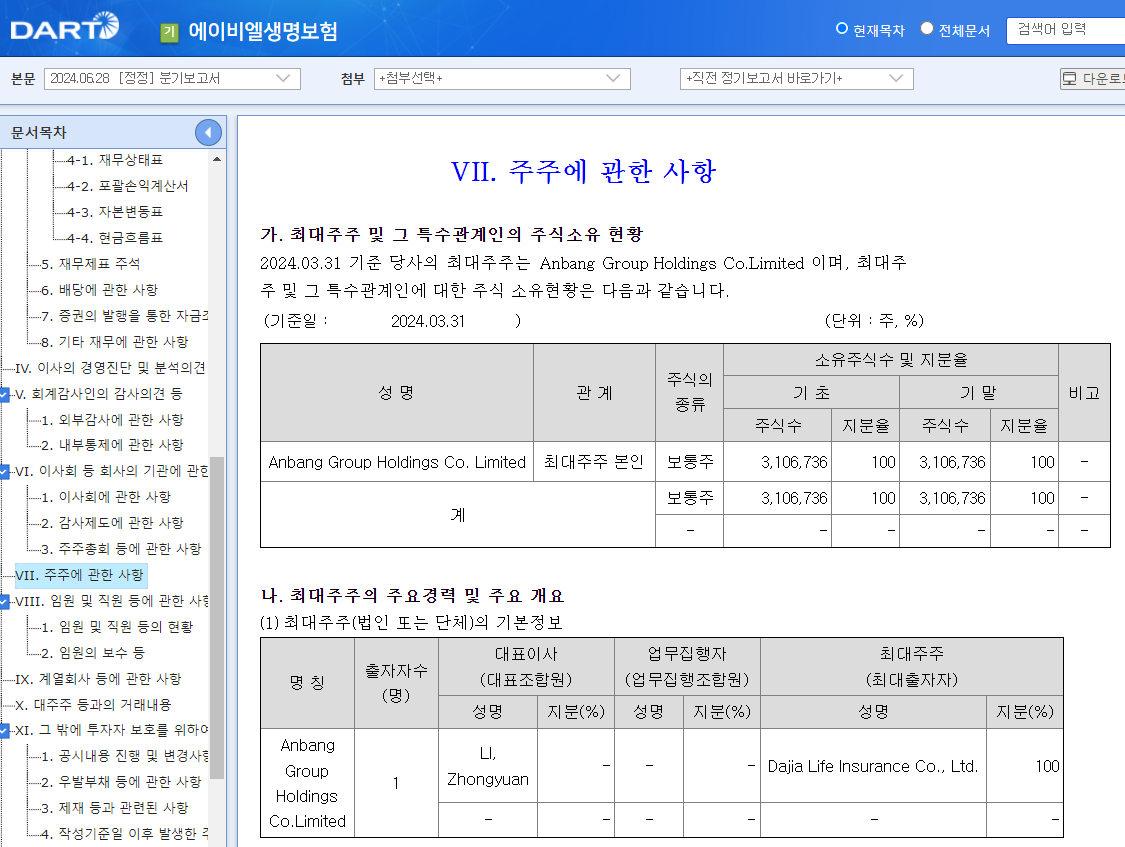This screenshot has height=847, width=1125.
Task: Click the LI, Zhongyuan representative cell
Action: click(488, 766)
